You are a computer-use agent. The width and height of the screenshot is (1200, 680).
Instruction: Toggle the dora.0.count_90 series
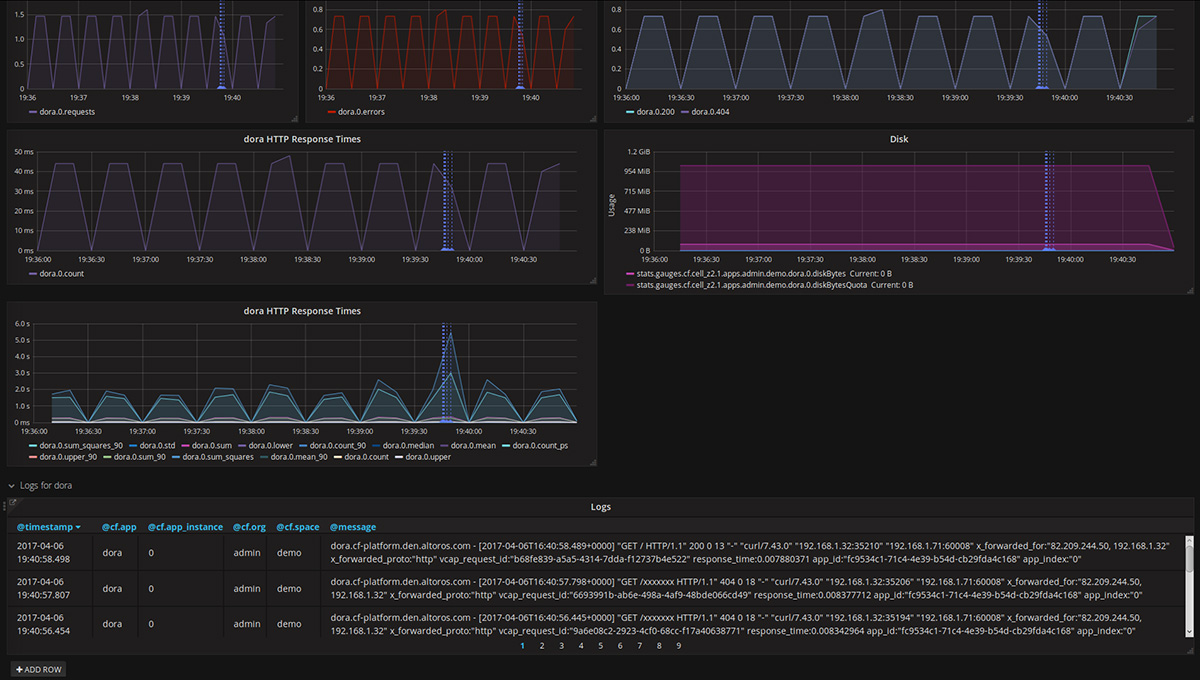[x=337, y=445]
